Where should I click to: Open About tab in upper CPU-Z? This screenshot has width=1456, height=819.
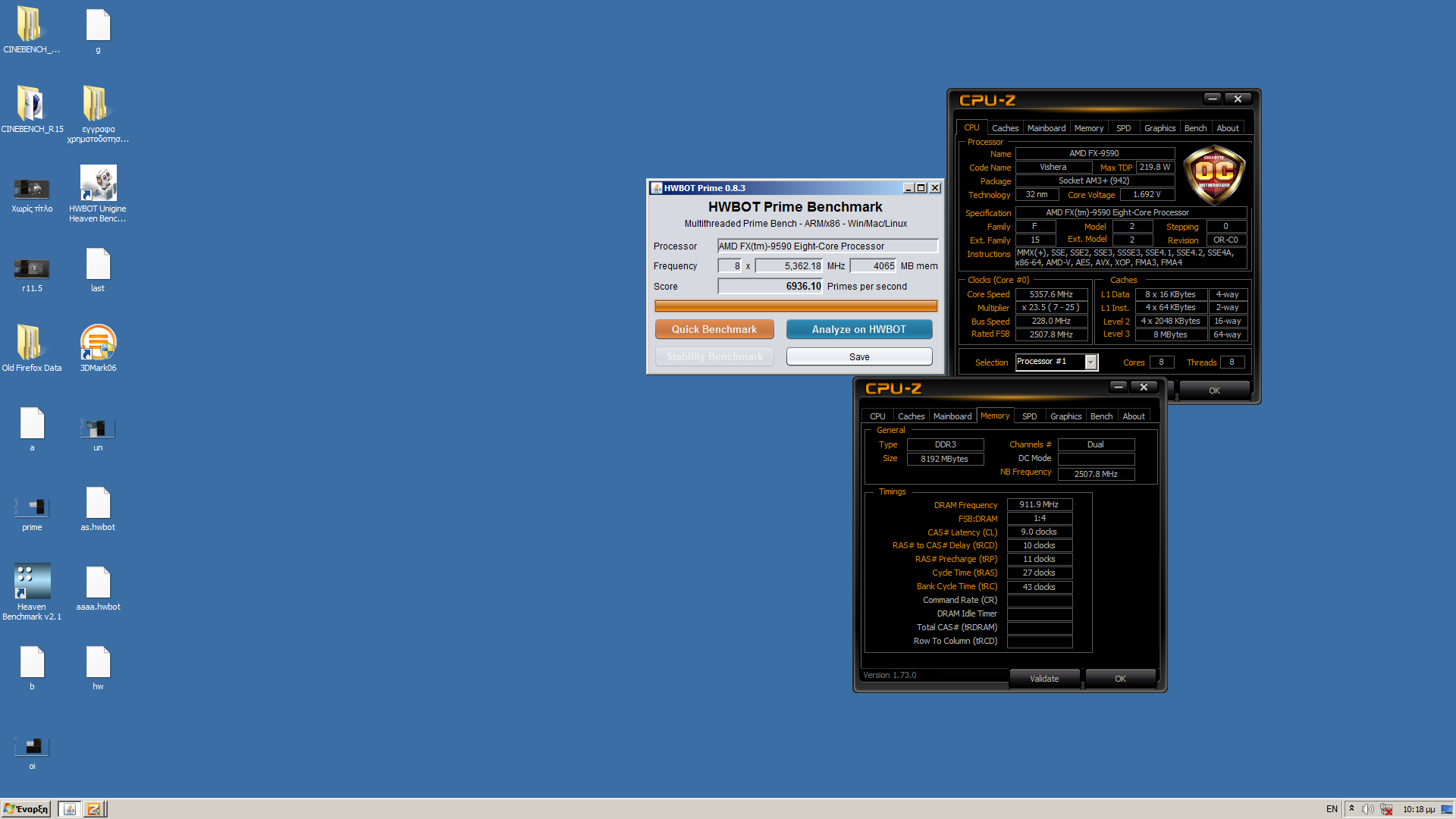[x=1227, y=128]
